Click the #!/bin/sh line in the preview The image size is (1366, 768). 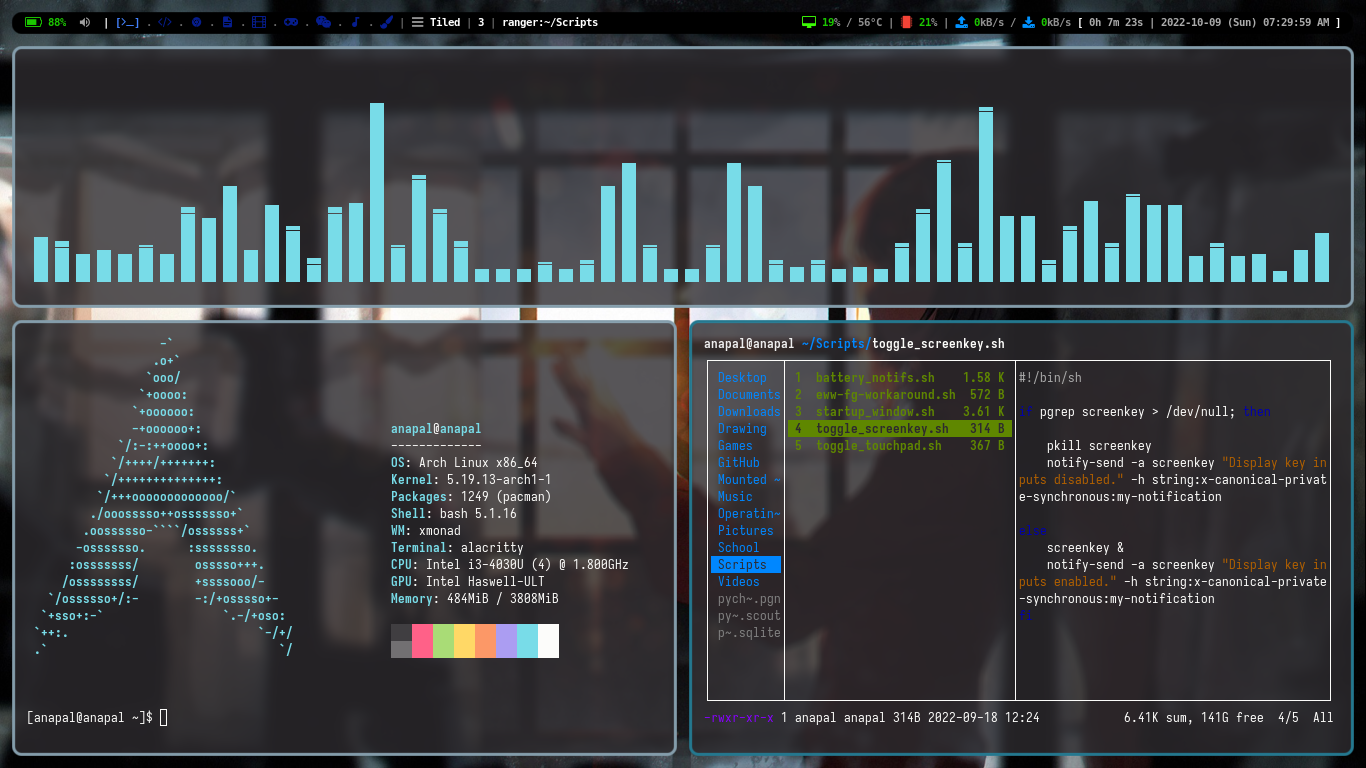pos(1050,377)
